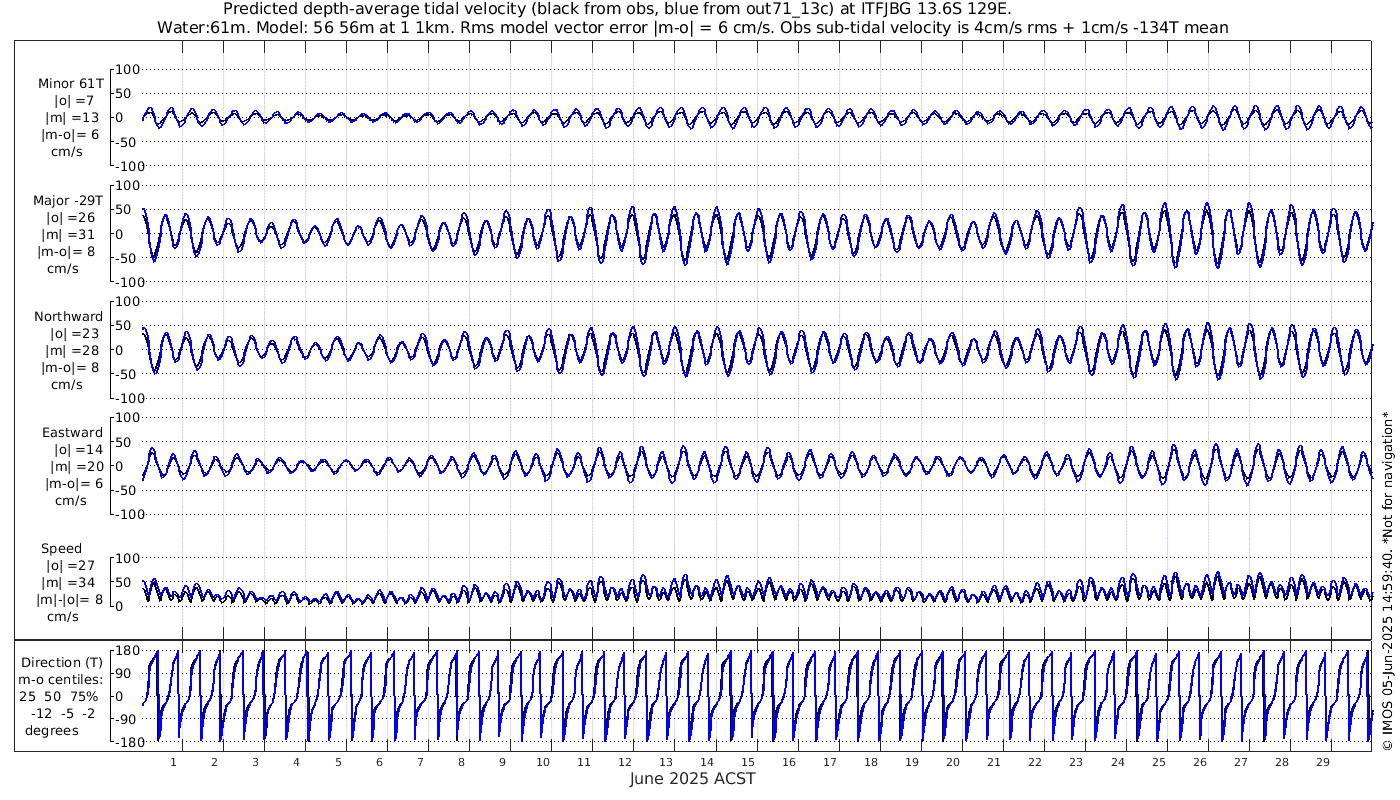Click the 'm-o centiles:' label
This screenshot has height=800, width=1400.
point(60,679)
